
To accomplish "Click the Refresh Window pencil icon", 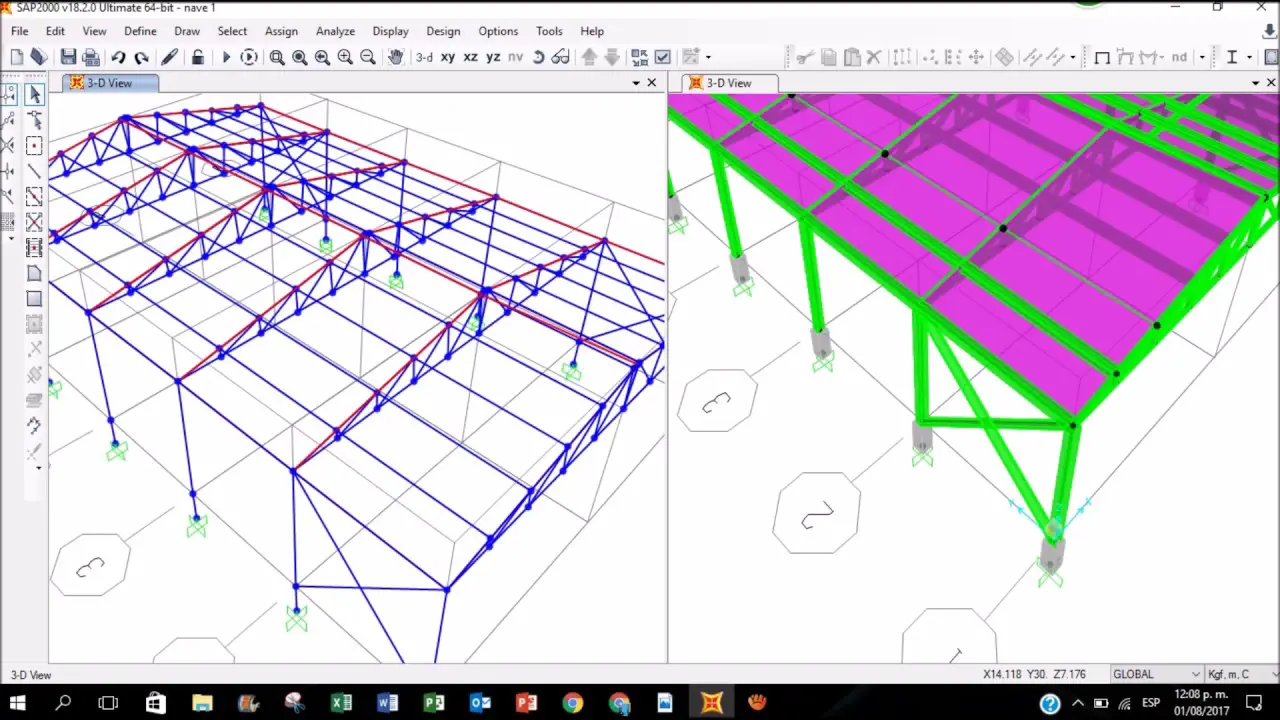I will (x=169, y=57).
